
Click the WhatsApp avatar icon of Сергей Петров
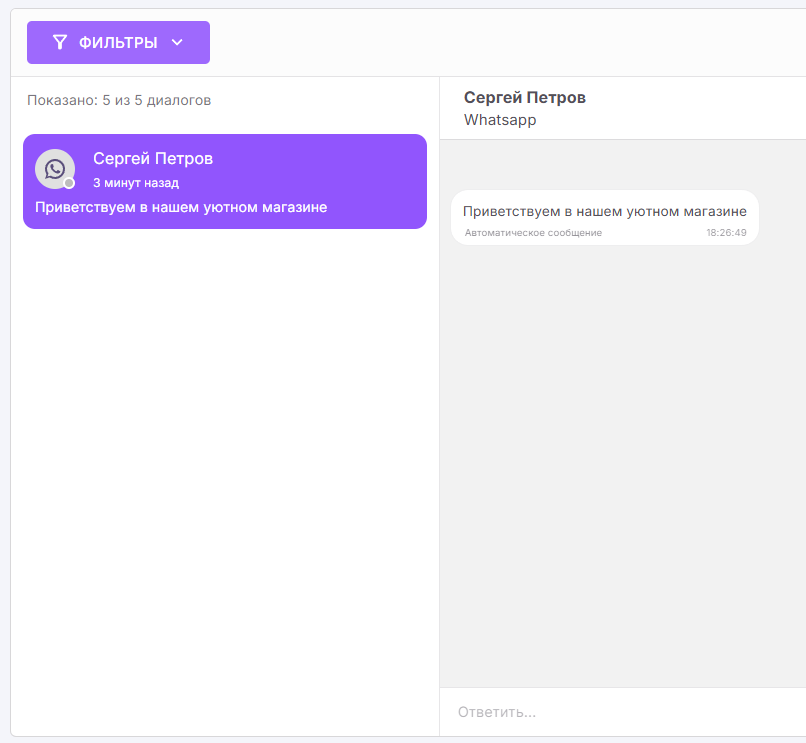tap(54, 168)
